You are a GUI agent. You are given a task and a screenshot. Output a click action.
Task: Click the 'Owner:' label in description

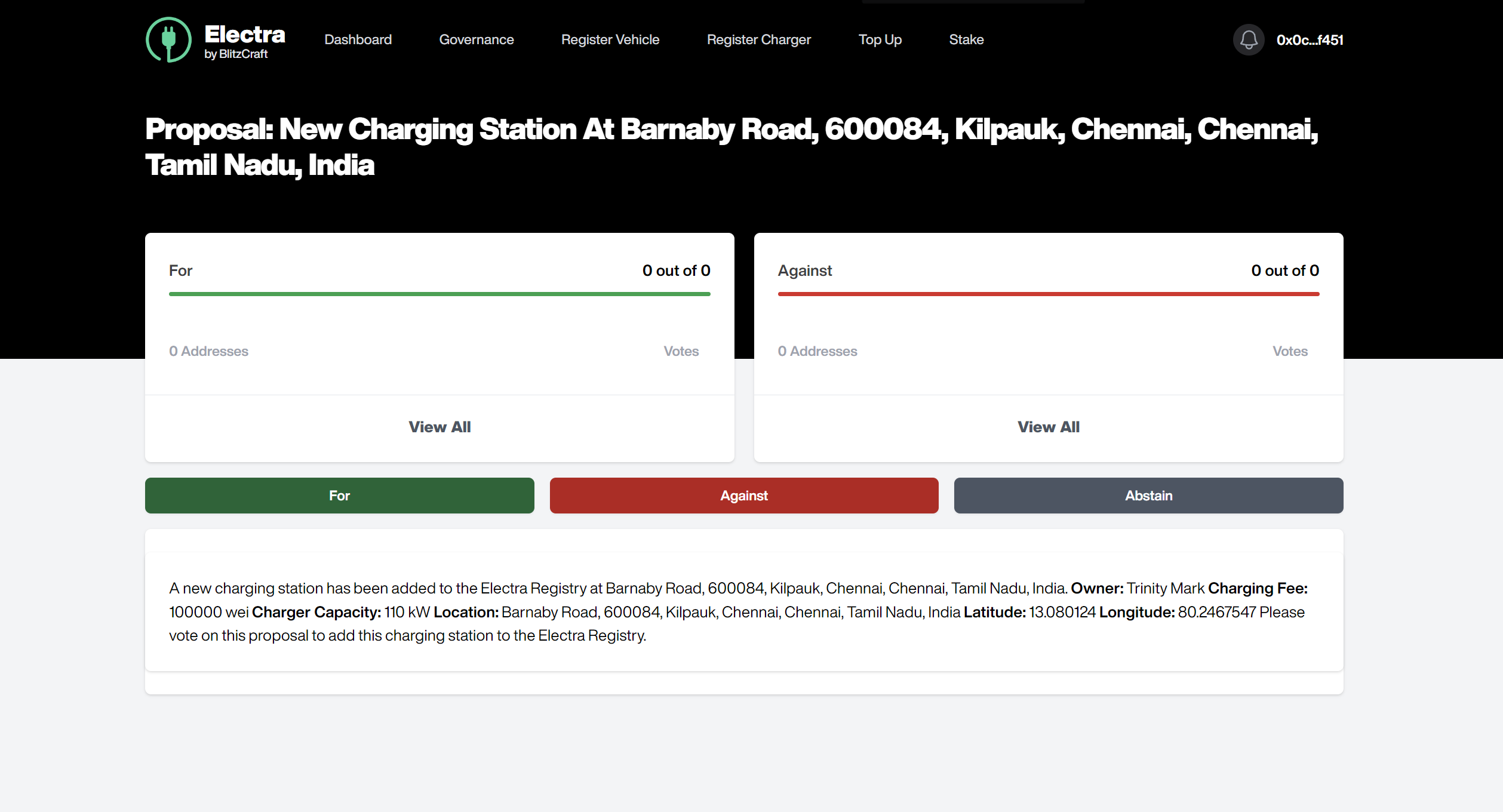(x=1098, y=588)
